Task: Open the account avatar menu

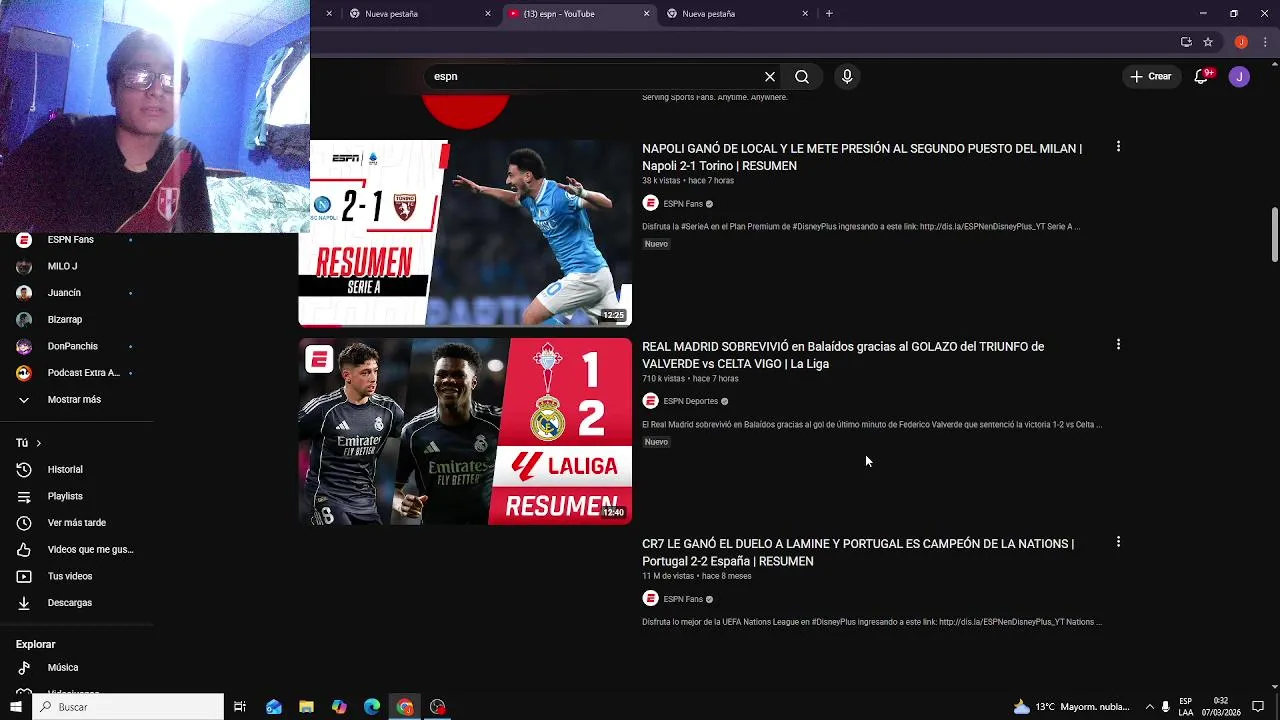Action: pos(1239,76)
